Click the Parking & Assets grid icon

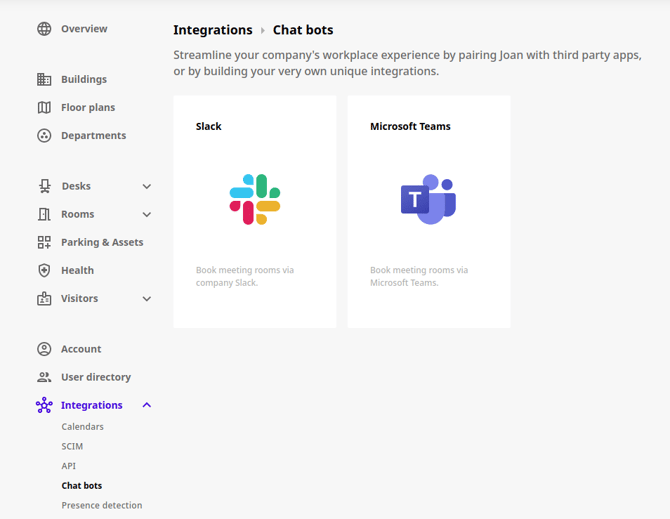(44, 242)
